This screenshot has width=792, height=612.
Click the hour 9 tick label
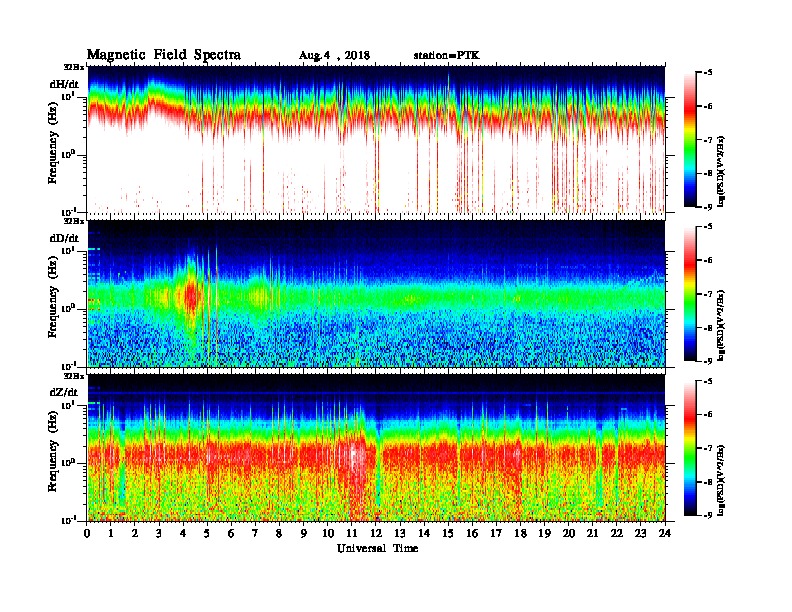coord(304,533)
